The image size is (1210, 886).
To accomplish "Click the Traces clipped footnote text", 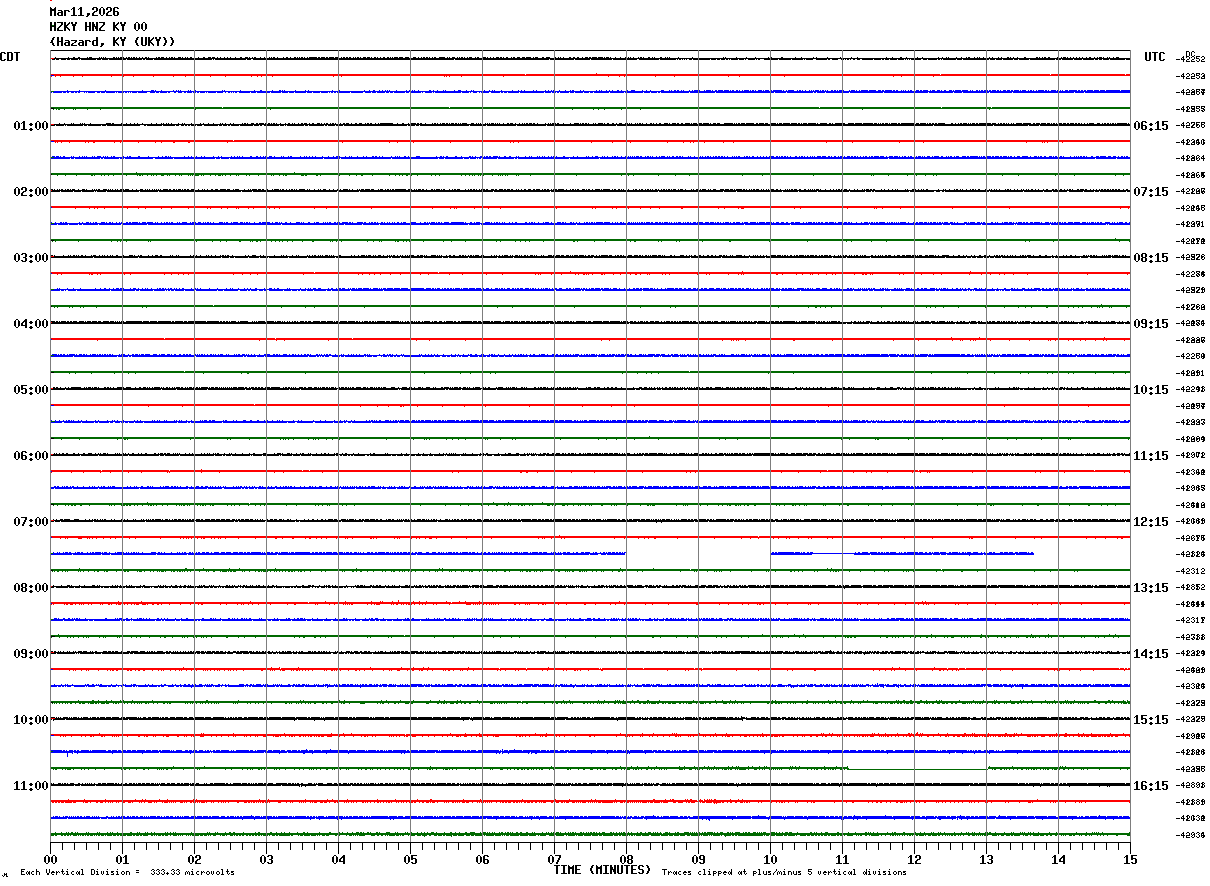I will (x=784, y=873).
